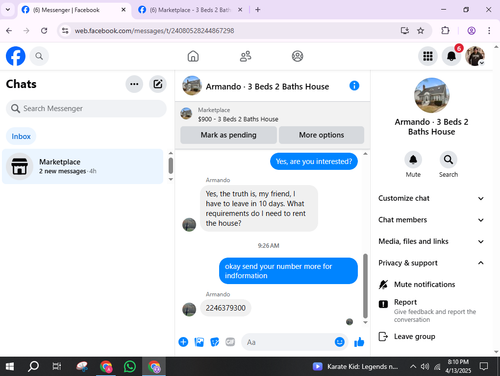Expand Customize chat section
Screen dimensions: 500x376
click(x=431, y=198)
